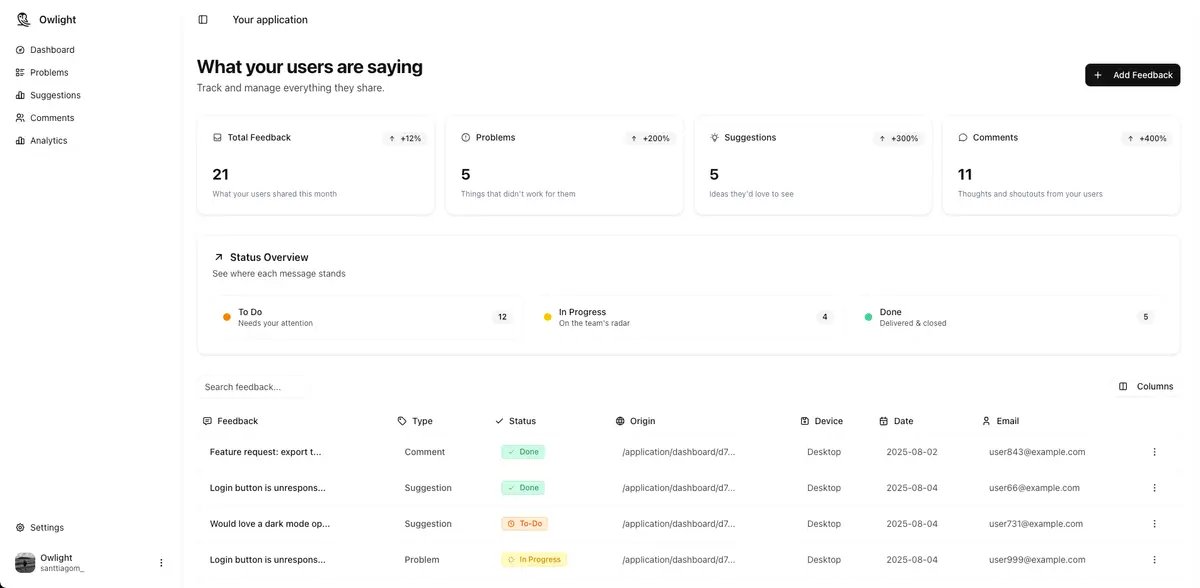Sort by the Email column header
The image size is (1200, 588).
1000,421
